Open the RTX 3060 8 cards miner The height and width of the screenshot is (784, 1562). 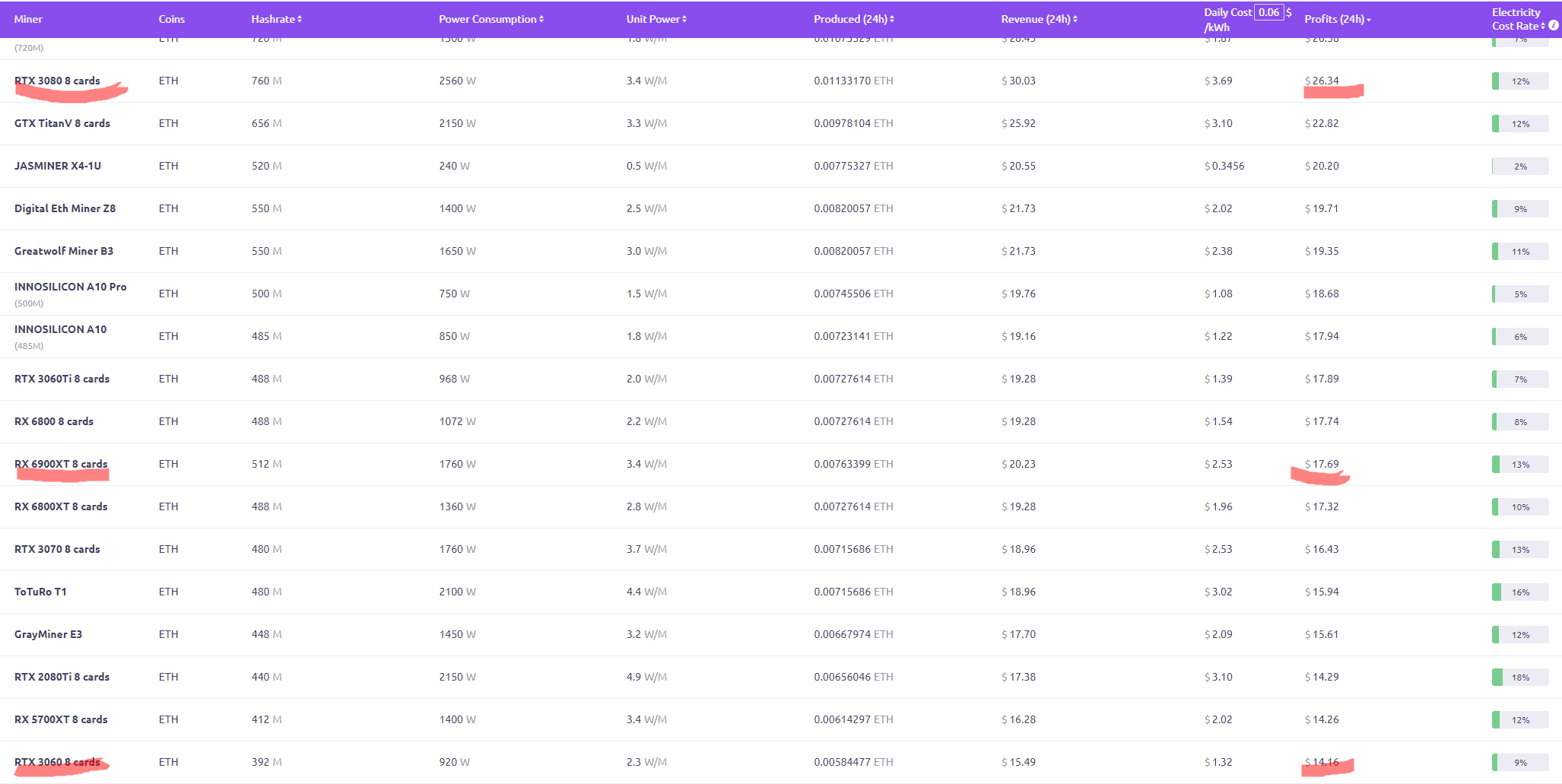click(x=57, y=762)
